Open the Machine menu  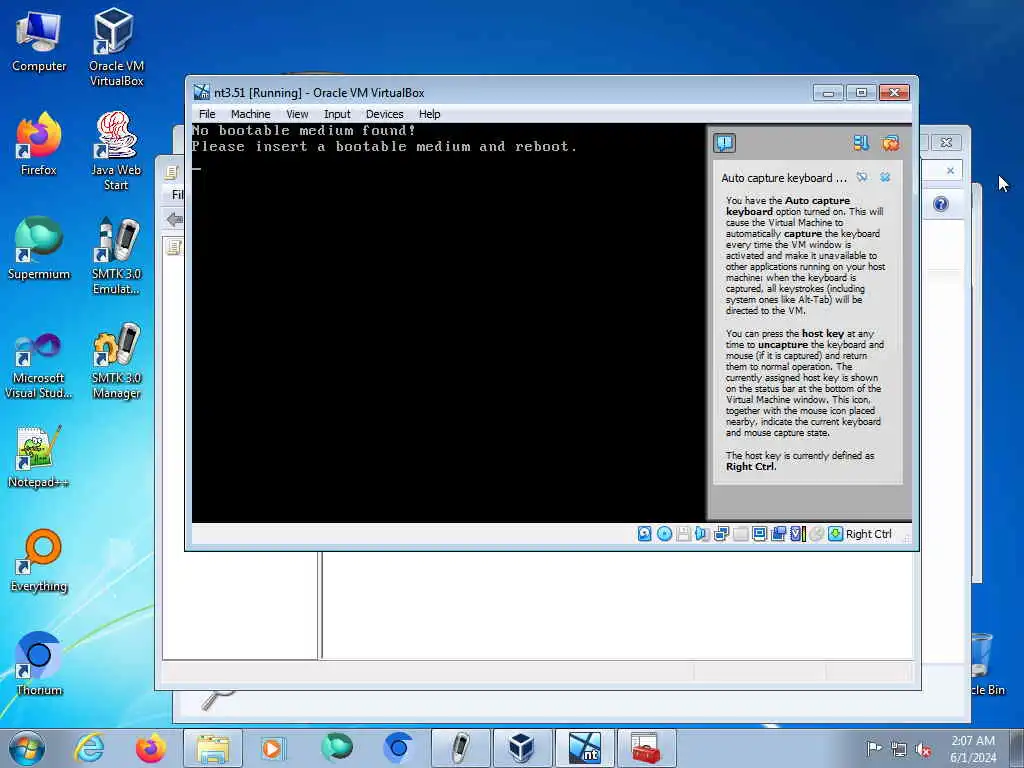point(250,114)
